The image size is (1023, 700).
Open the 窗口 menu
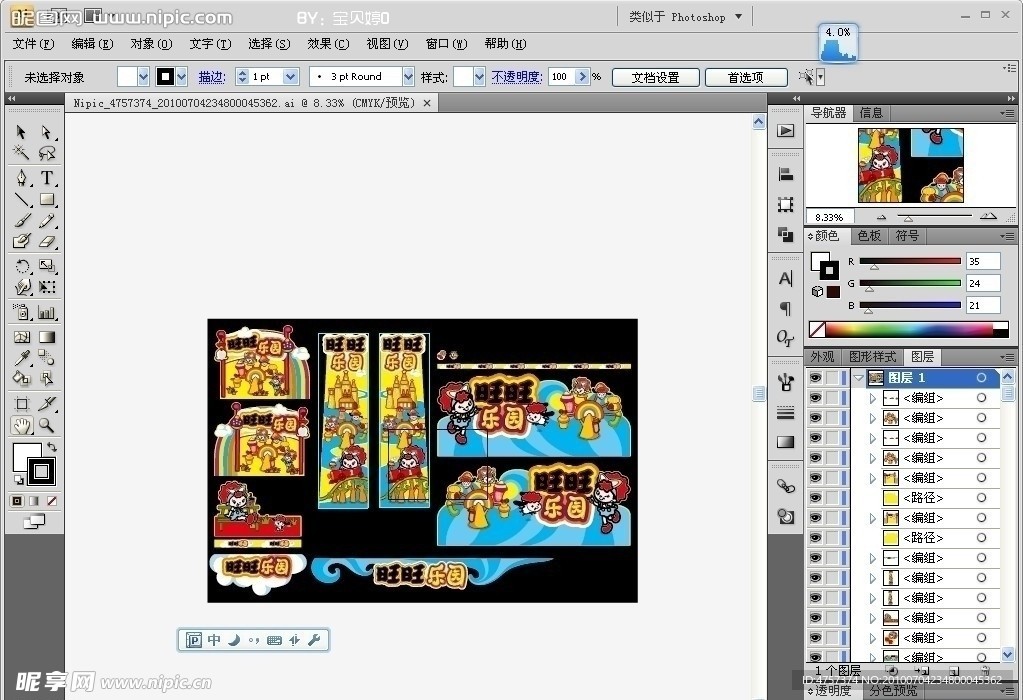(x=446, y=44)
